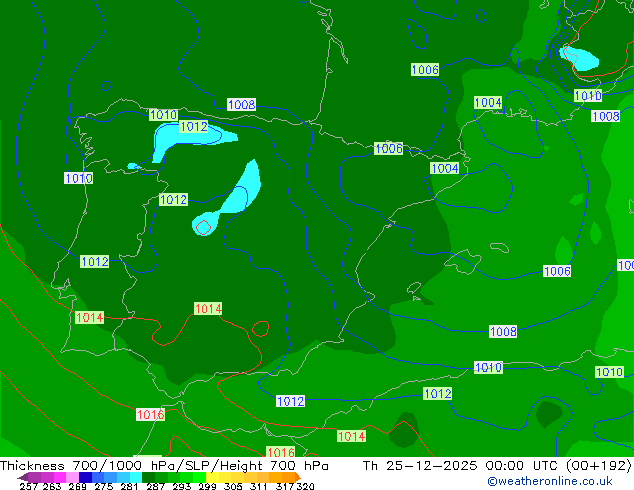Click the 320 legend value
The image size is (634, 490).
pyautogui.click(x=305, y=486)
